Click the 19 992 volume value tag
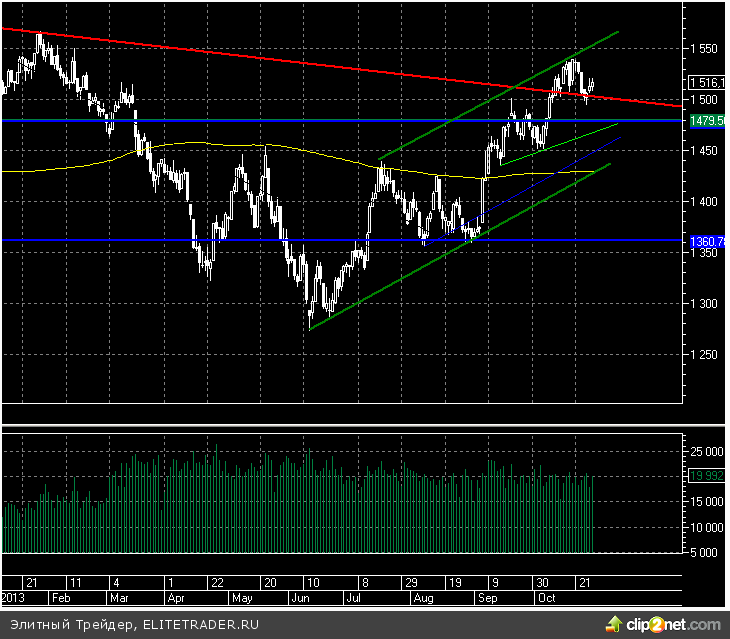Viewport: 730px width, 639px height. pos(706,477)
